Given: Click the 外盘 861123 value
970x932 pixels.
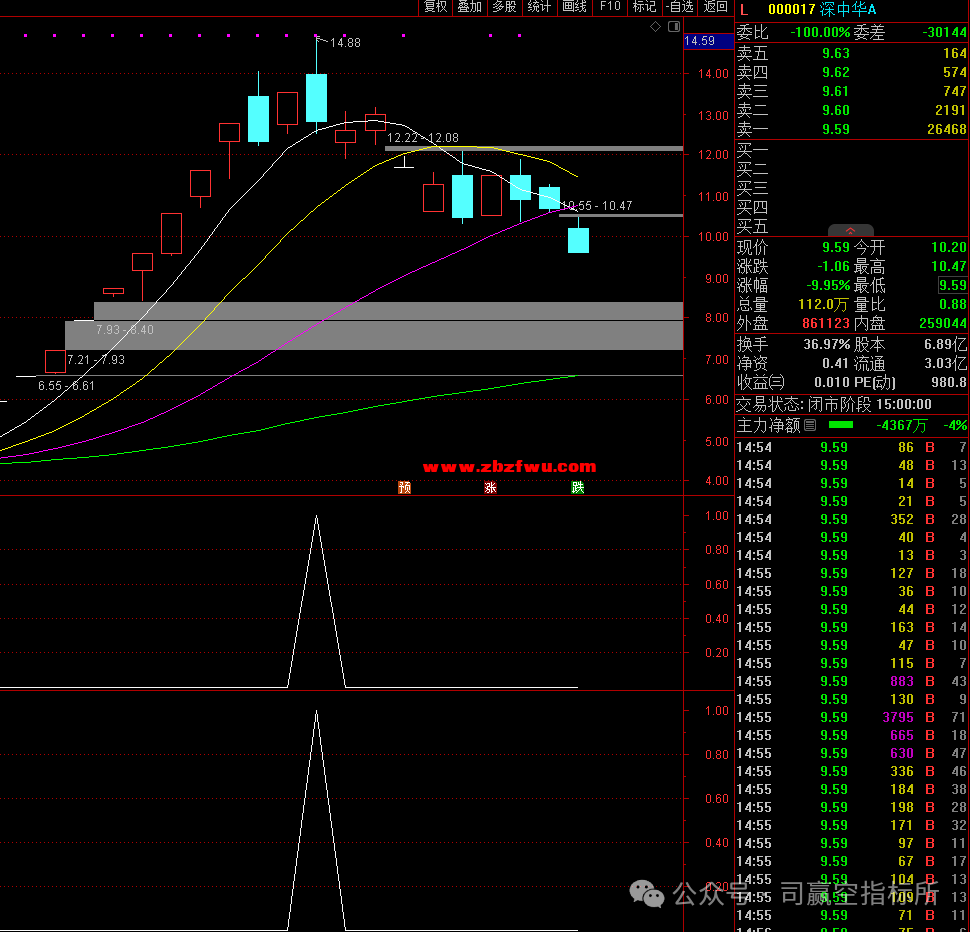Looking at the screenshot, I should (826, 323).
